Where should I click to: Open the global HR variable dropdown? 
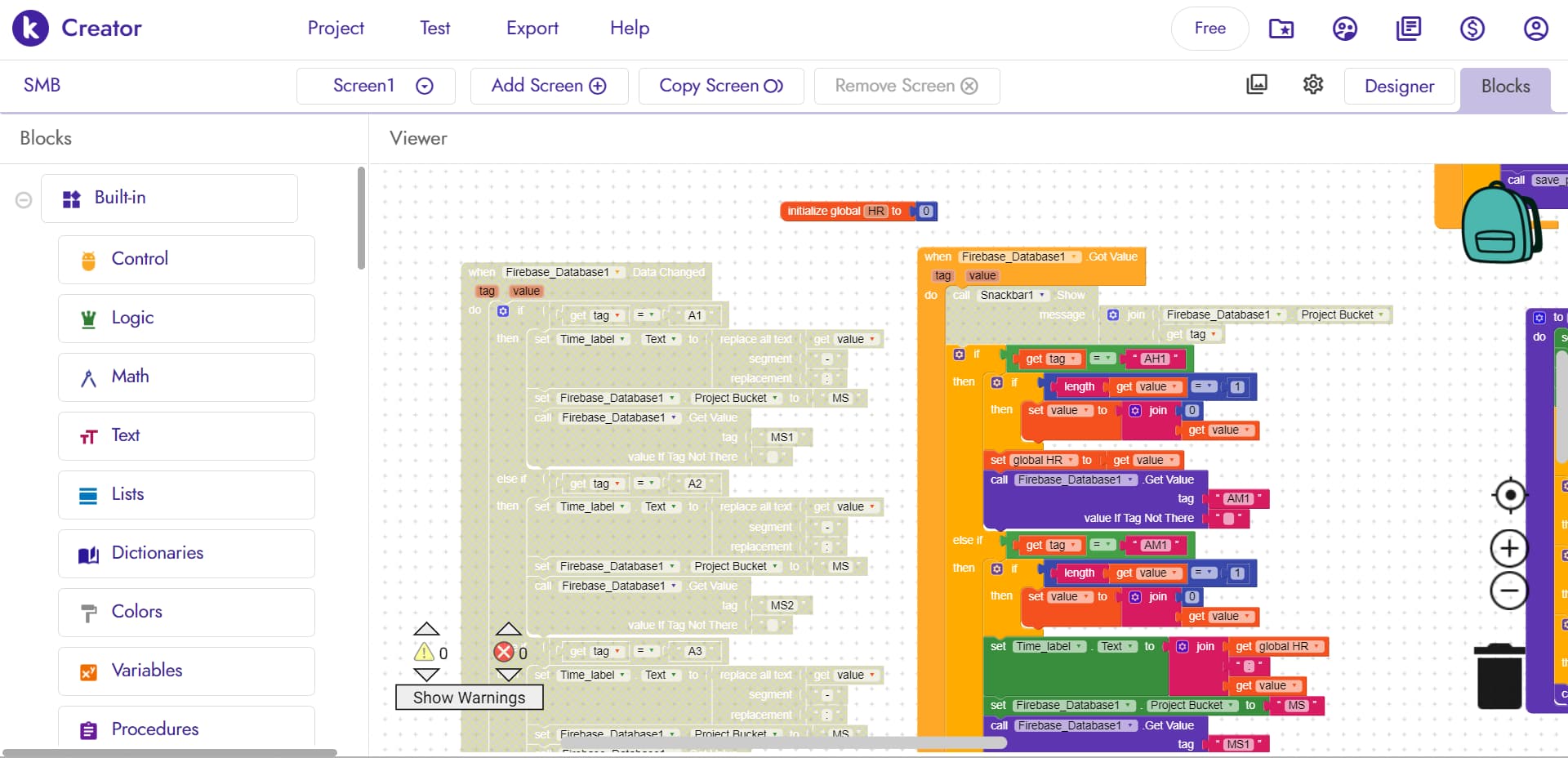(1071, 460)
